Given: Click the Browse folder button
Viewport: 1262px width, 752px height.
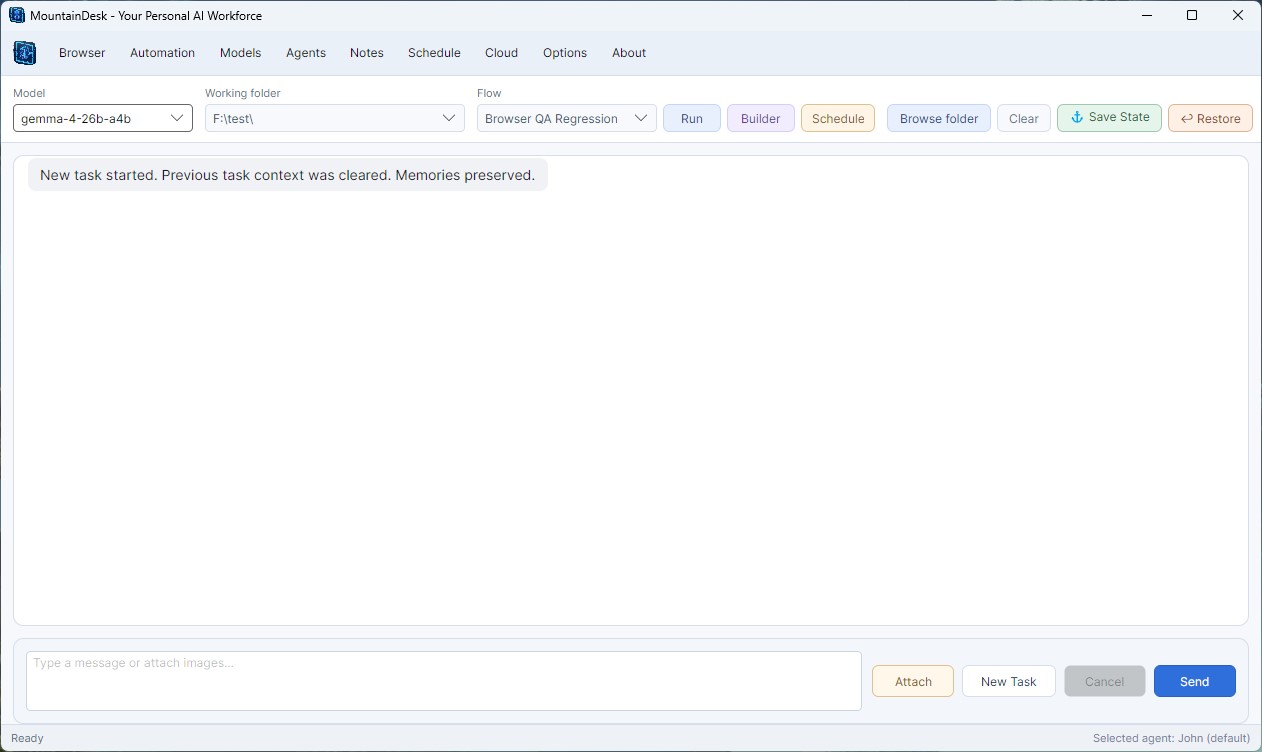Looking at the screenshot, I should click(x=939, y=118).
